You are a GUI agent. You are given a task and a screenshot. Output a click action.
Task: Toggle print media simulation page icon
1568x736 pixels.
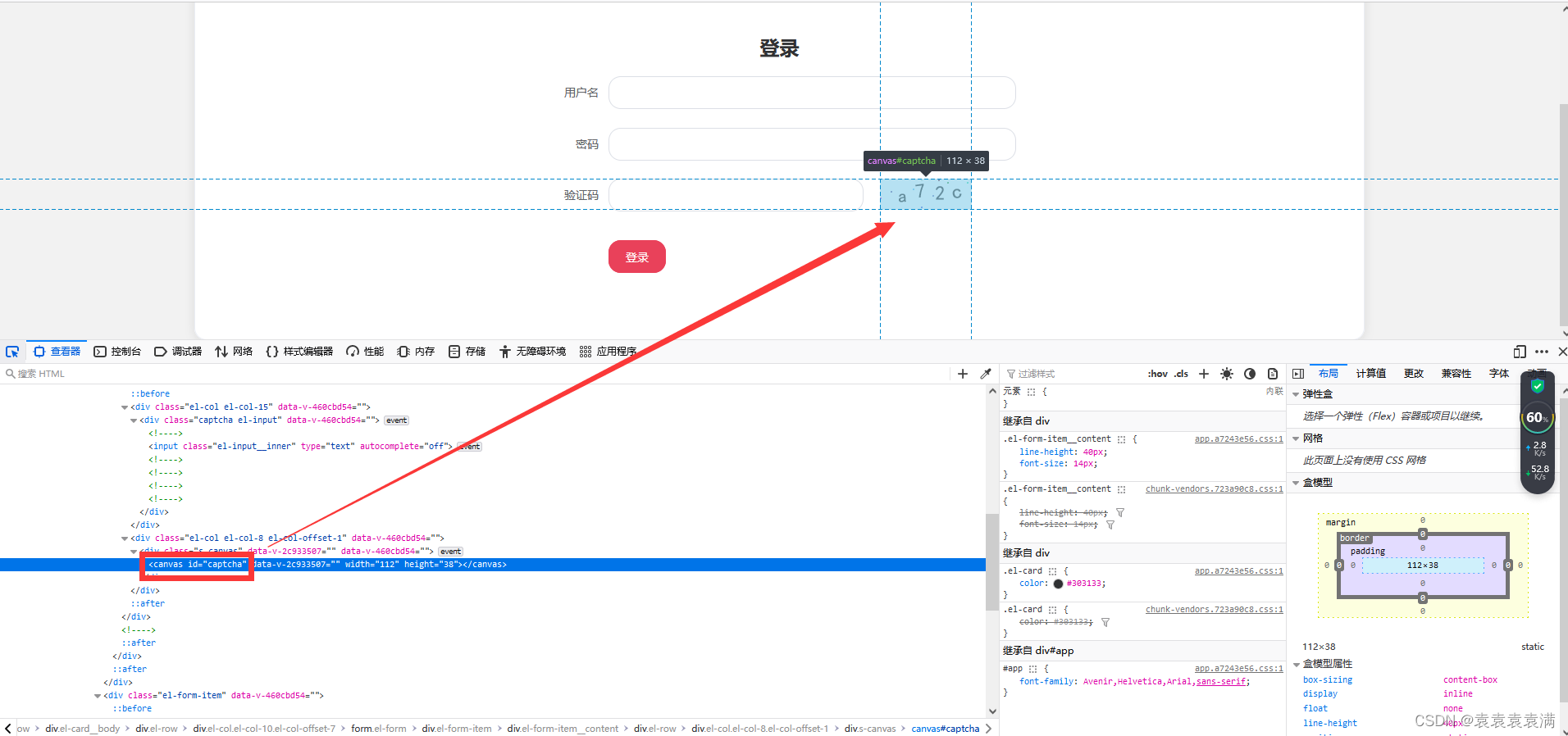point(1273,374)
